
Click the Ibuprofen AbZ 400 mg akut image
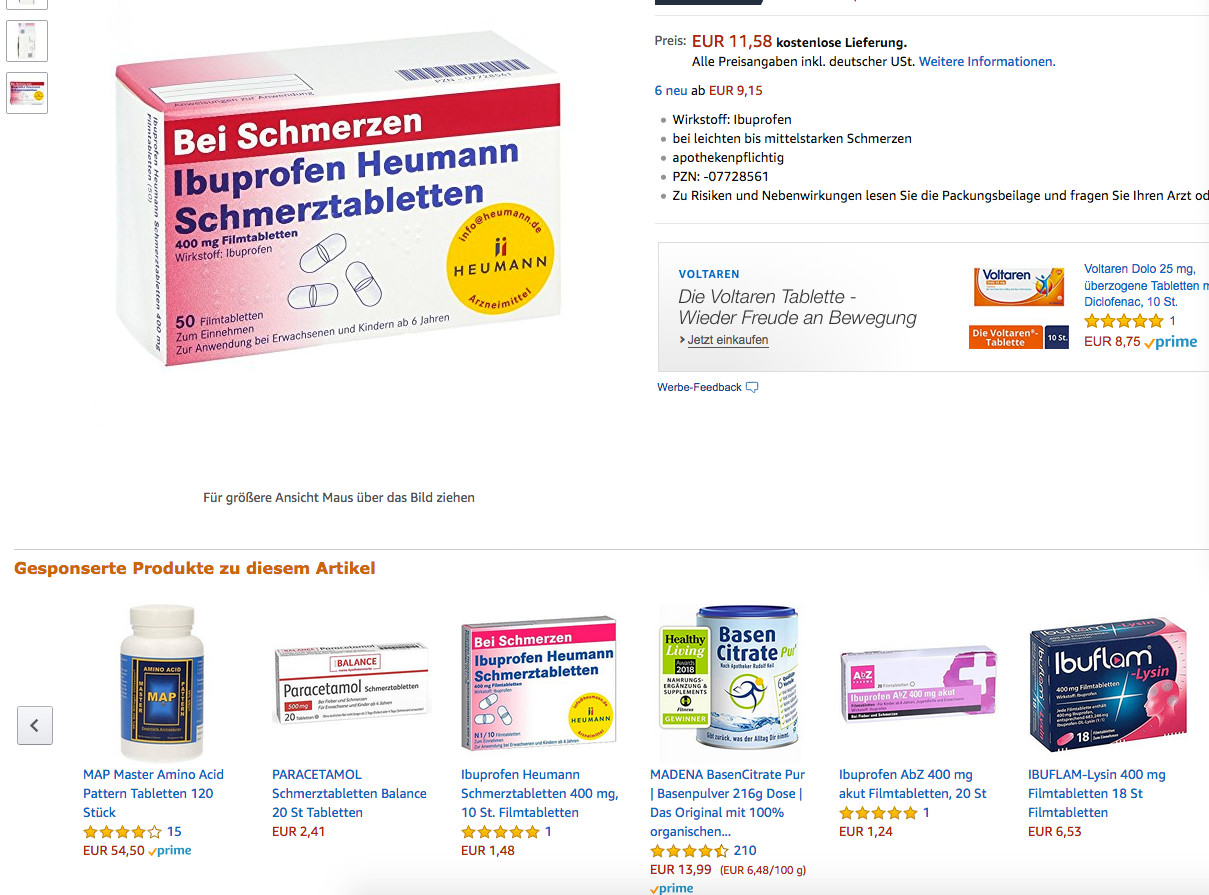(x=918, y=683)
